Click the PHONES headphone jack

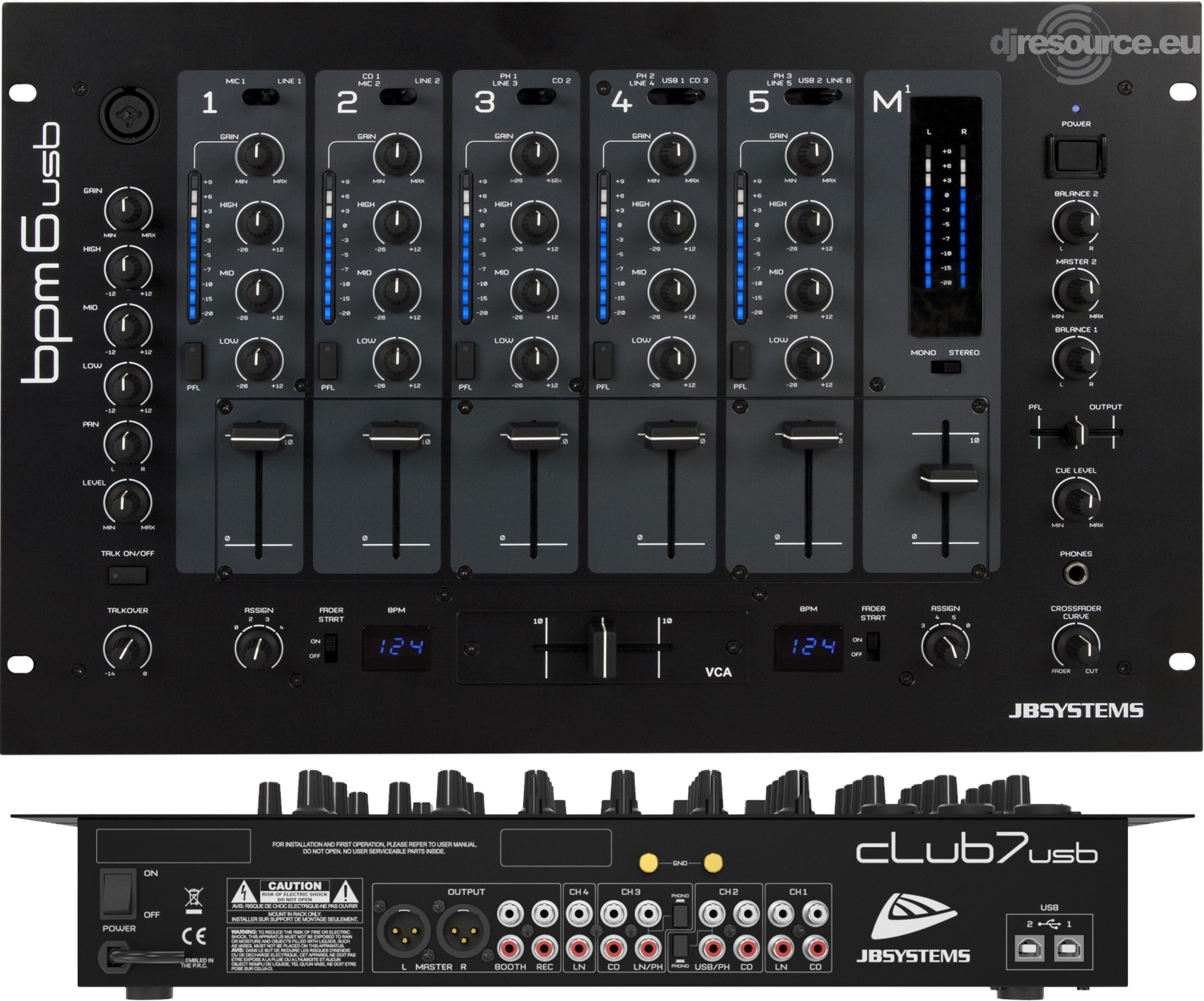point(1076,573)
